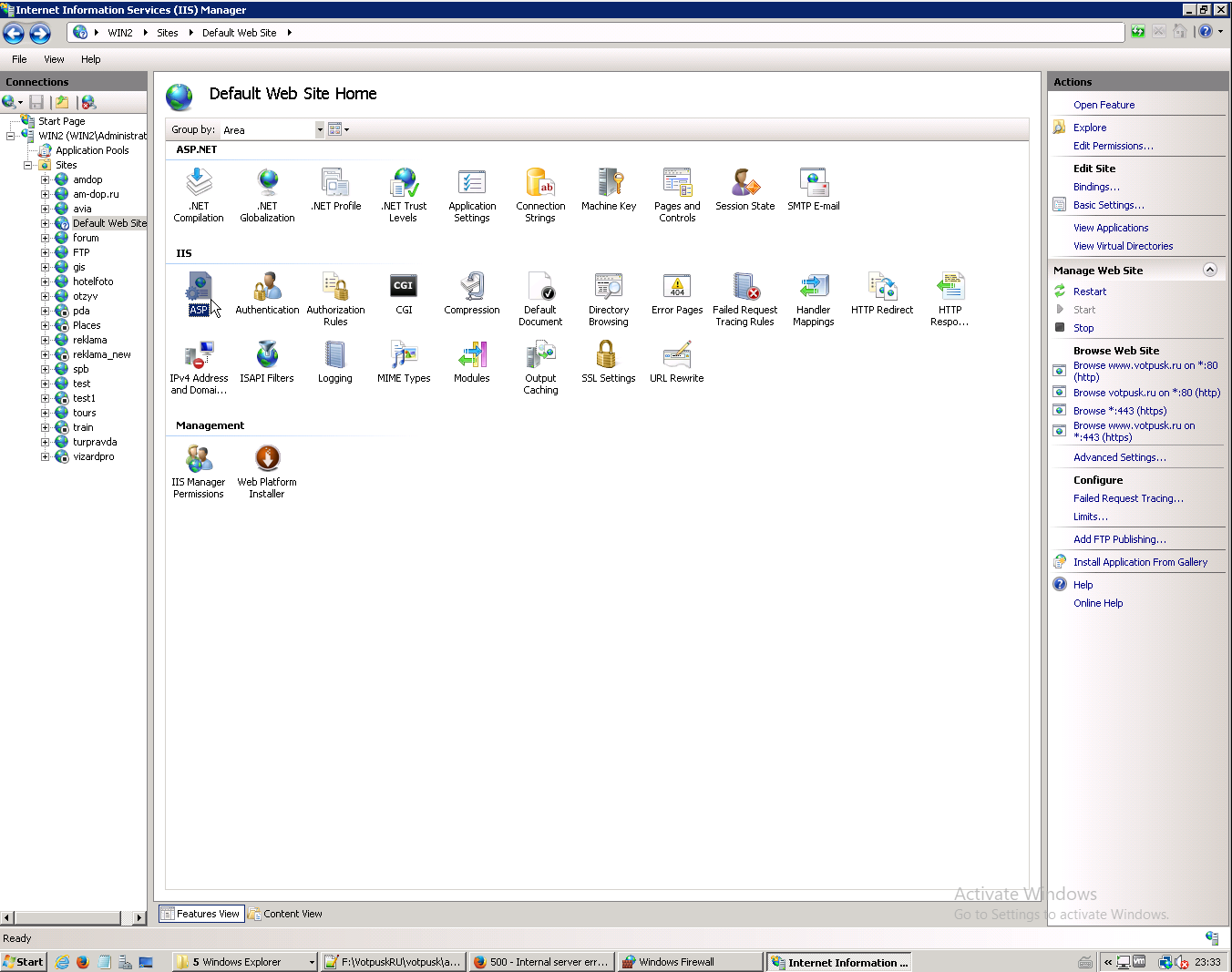Screen dimensions: 1232x972
Task: Open URL Rewrite feature
Action: pos(677,361)
